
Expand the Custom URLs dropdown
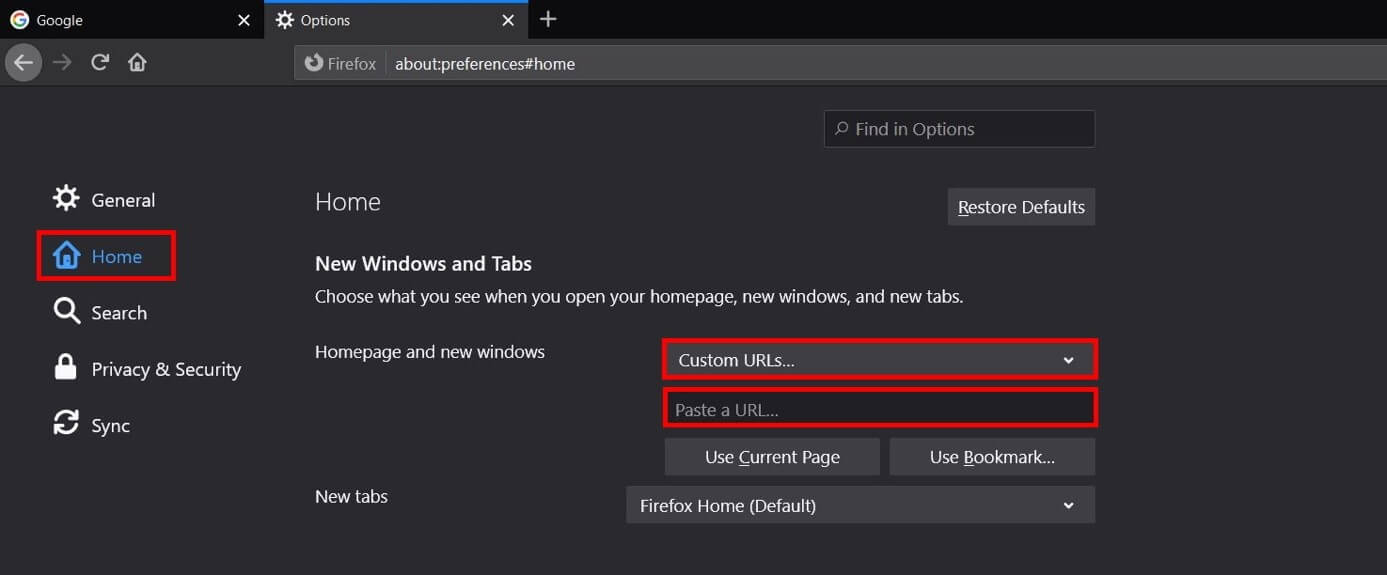tap(880, 360)
